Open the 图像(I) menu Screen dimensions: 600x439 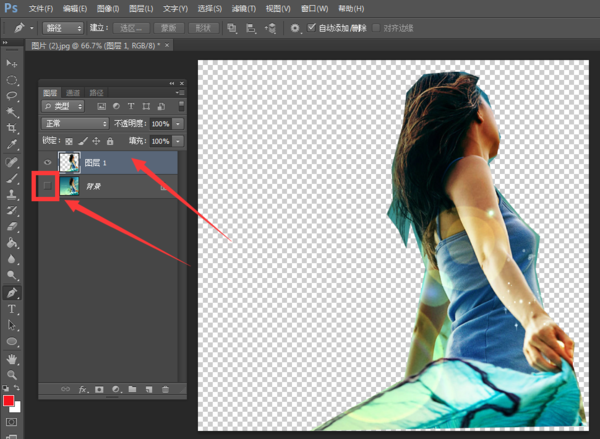(108, 8)
